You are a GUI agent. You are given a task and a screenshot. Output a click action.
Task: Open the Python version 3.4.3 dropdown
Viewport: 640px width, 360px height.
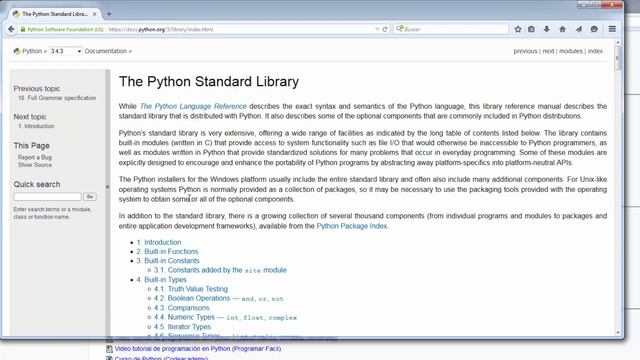(65, 51)
